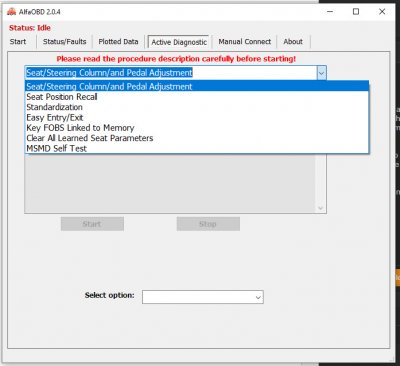Expand the Select option dropdown
The height and width of the screenshot is (366, 400).
(x=203, y=297)
